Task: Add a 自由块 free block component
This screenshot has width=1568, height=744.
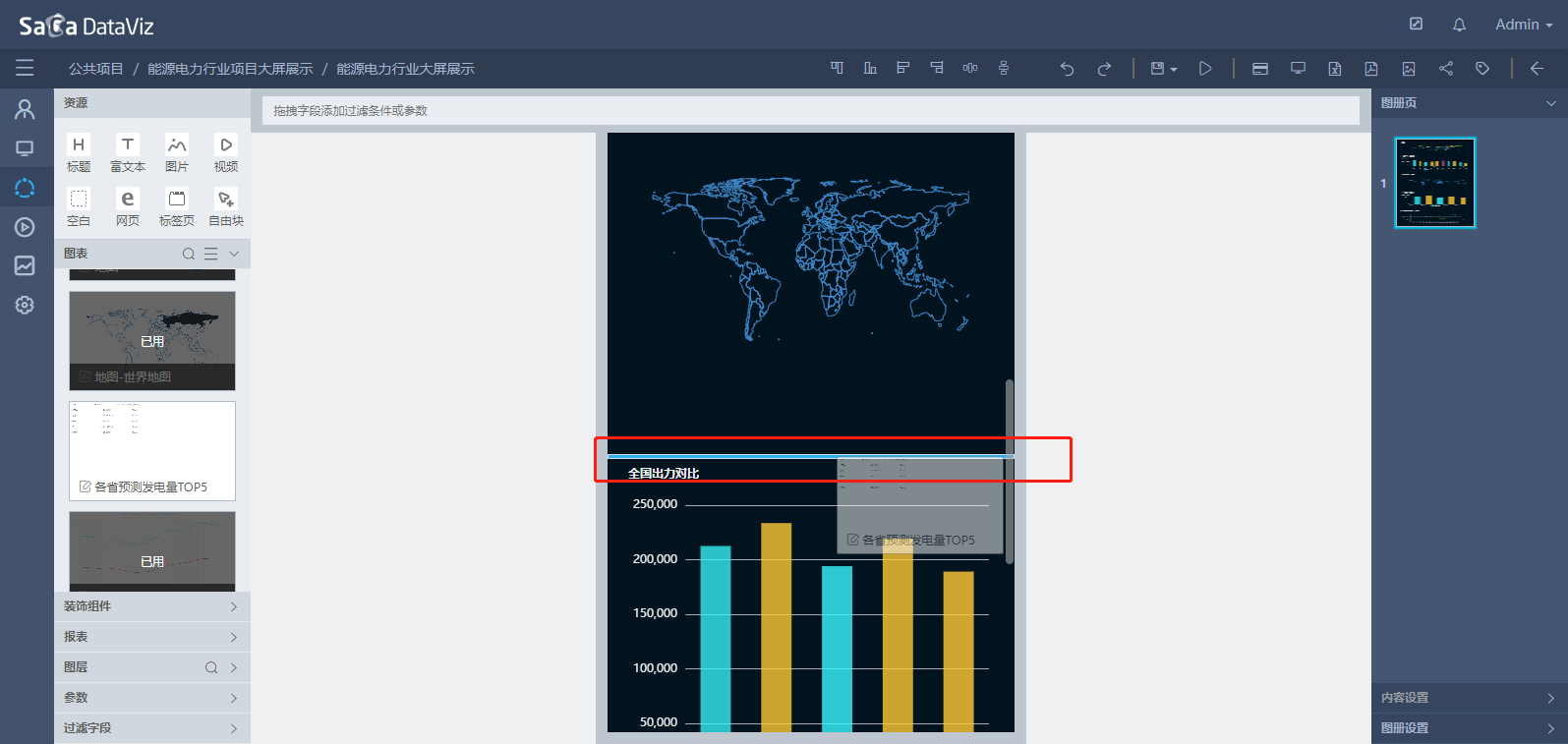Action: tap(226, 207)
